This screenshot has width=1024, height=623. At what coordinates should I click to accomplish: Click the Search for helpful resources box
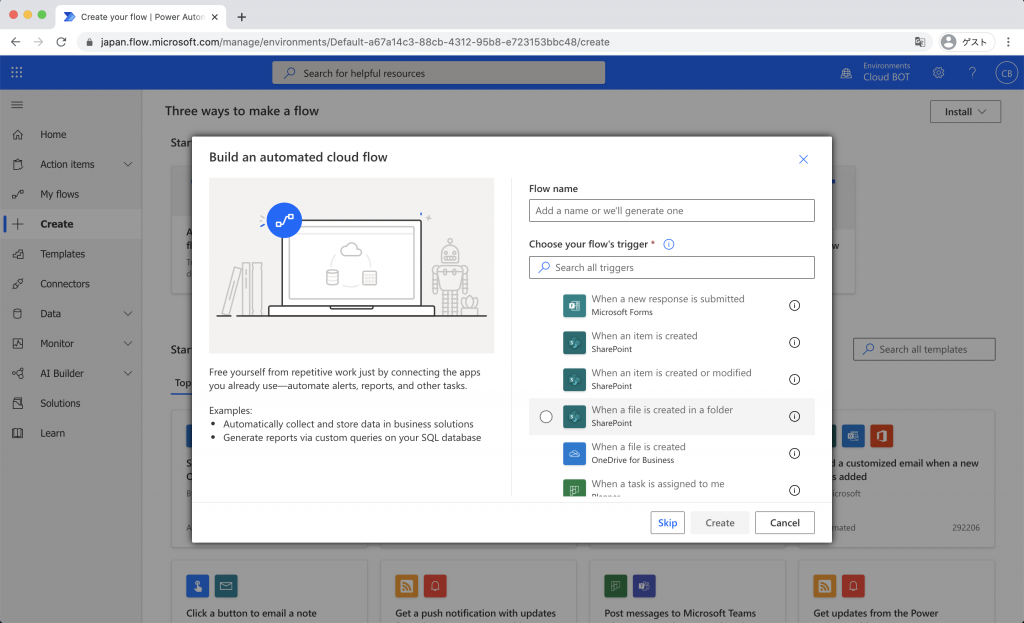pos(438,72)
